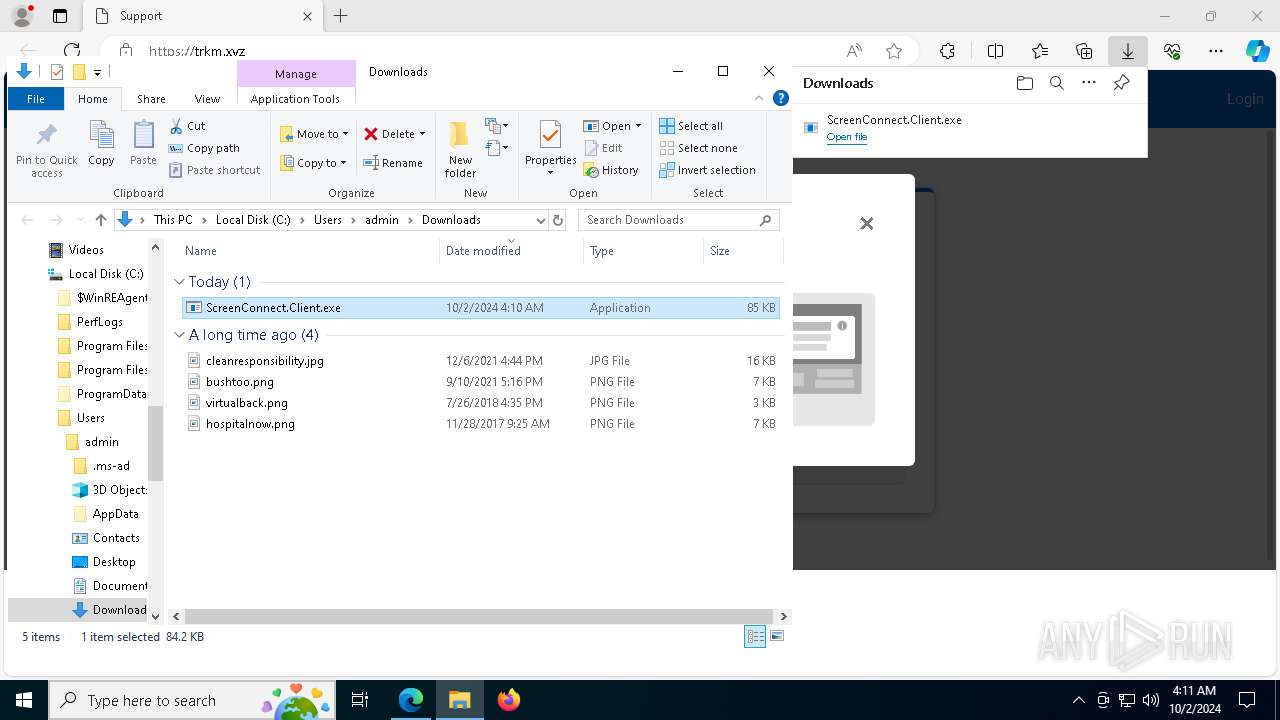Image resolution: width=1280 pixels, height=720 pixels.
Task: Click the Users breadcrumb in address bar
Action: pos(328,220)
